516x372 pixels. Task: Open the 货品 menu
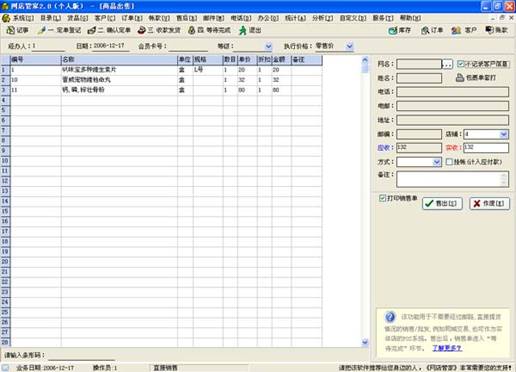coord(78,18)
